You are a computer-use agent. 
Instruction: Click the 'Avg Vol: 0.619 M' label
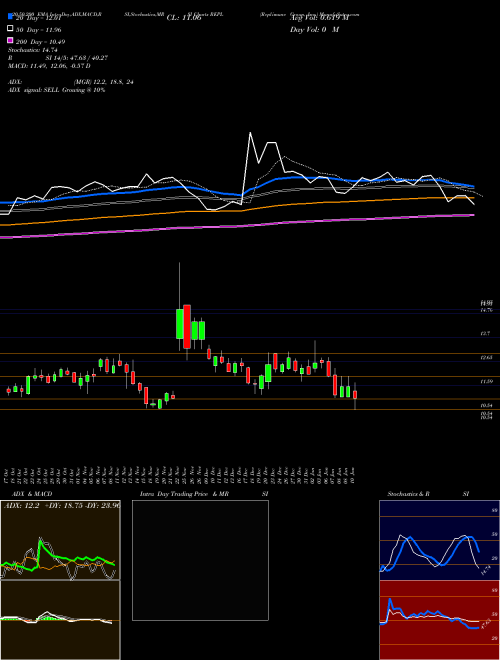click(x=319, y=18)
